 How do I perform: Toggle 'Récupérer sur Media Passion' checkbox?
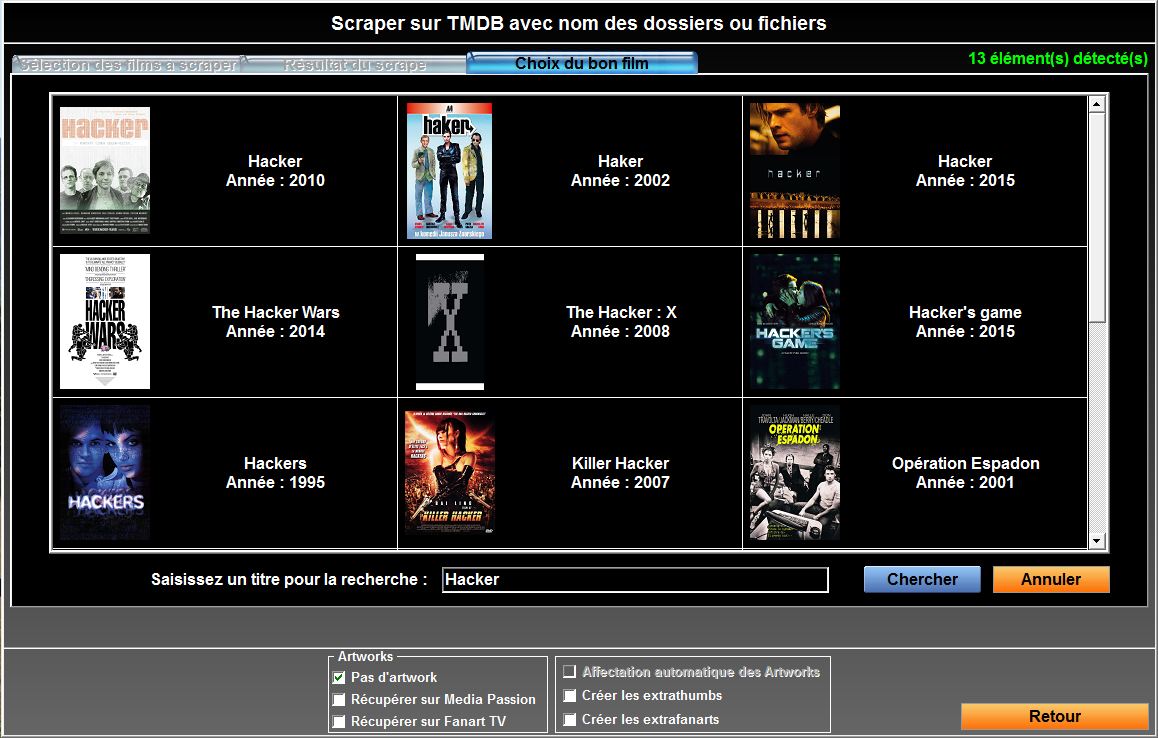339,700
